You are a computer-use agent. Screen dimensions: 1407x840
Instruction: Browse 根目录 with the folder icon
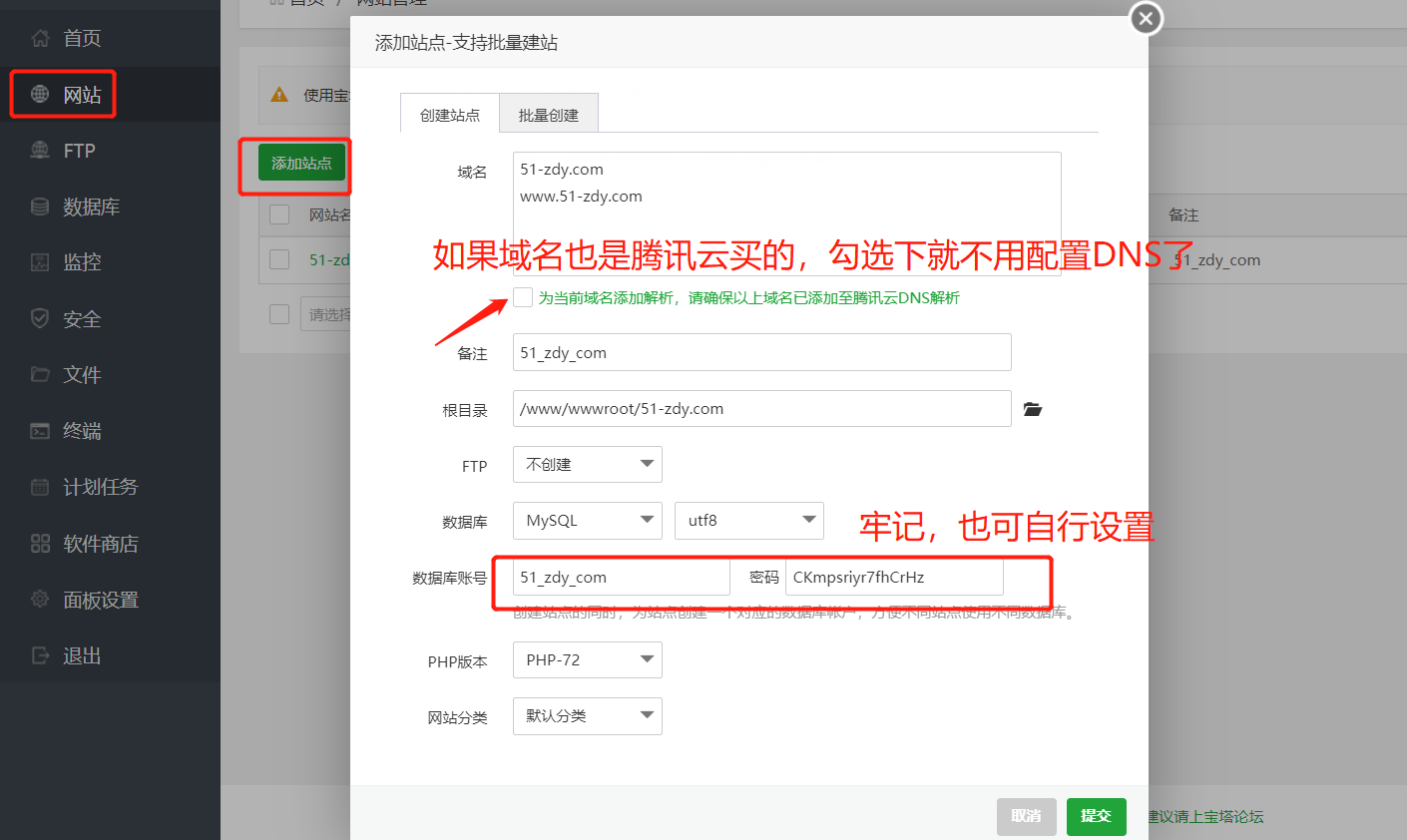click(x=1032, y=408)
